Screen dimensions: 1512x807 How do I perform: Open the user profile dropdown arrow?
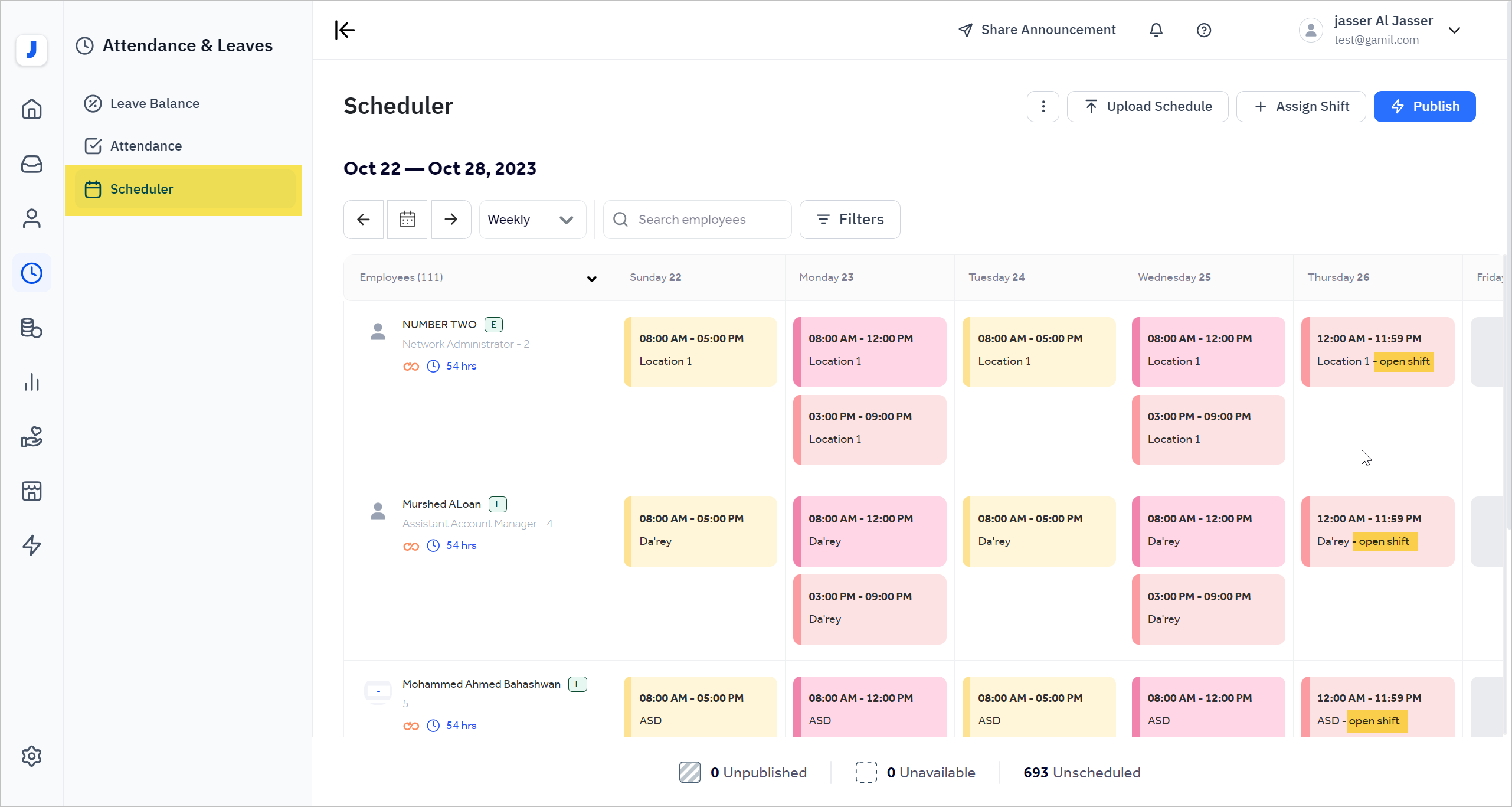point(1455,30)
